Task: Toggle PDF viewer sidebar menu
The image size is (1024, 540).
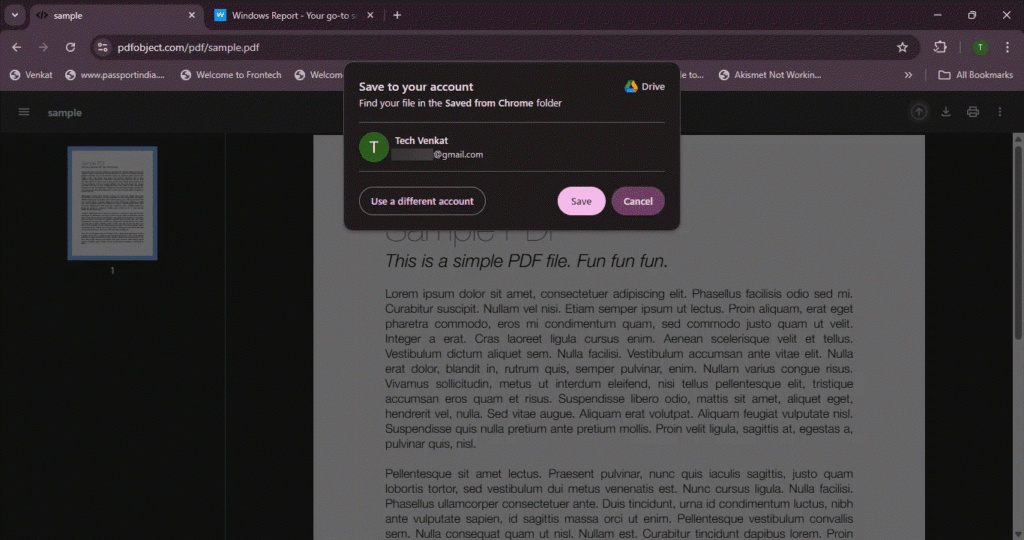Action: click(x=24, y=112)
